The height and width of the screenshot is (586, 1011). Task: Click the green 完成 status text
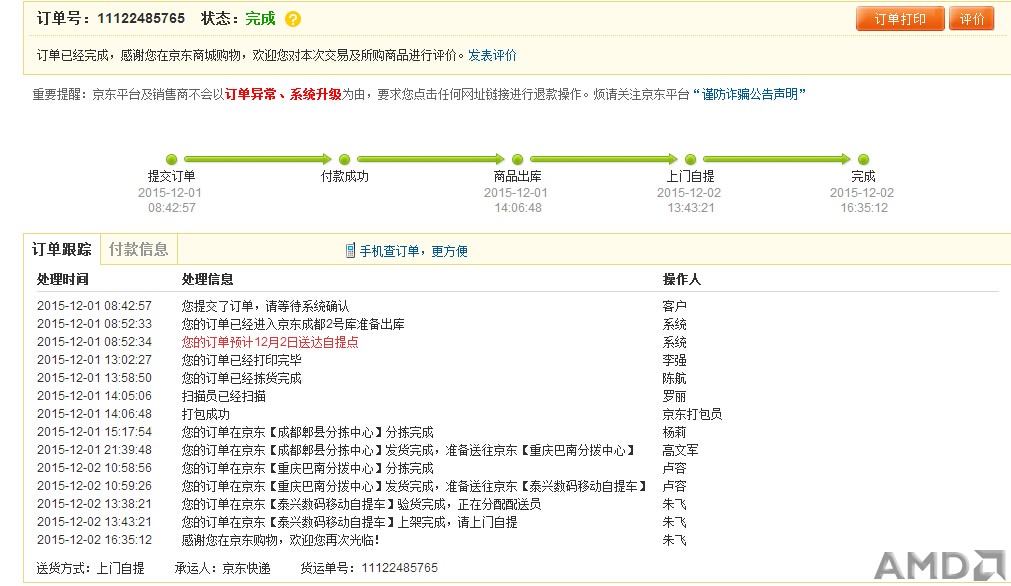260,18
